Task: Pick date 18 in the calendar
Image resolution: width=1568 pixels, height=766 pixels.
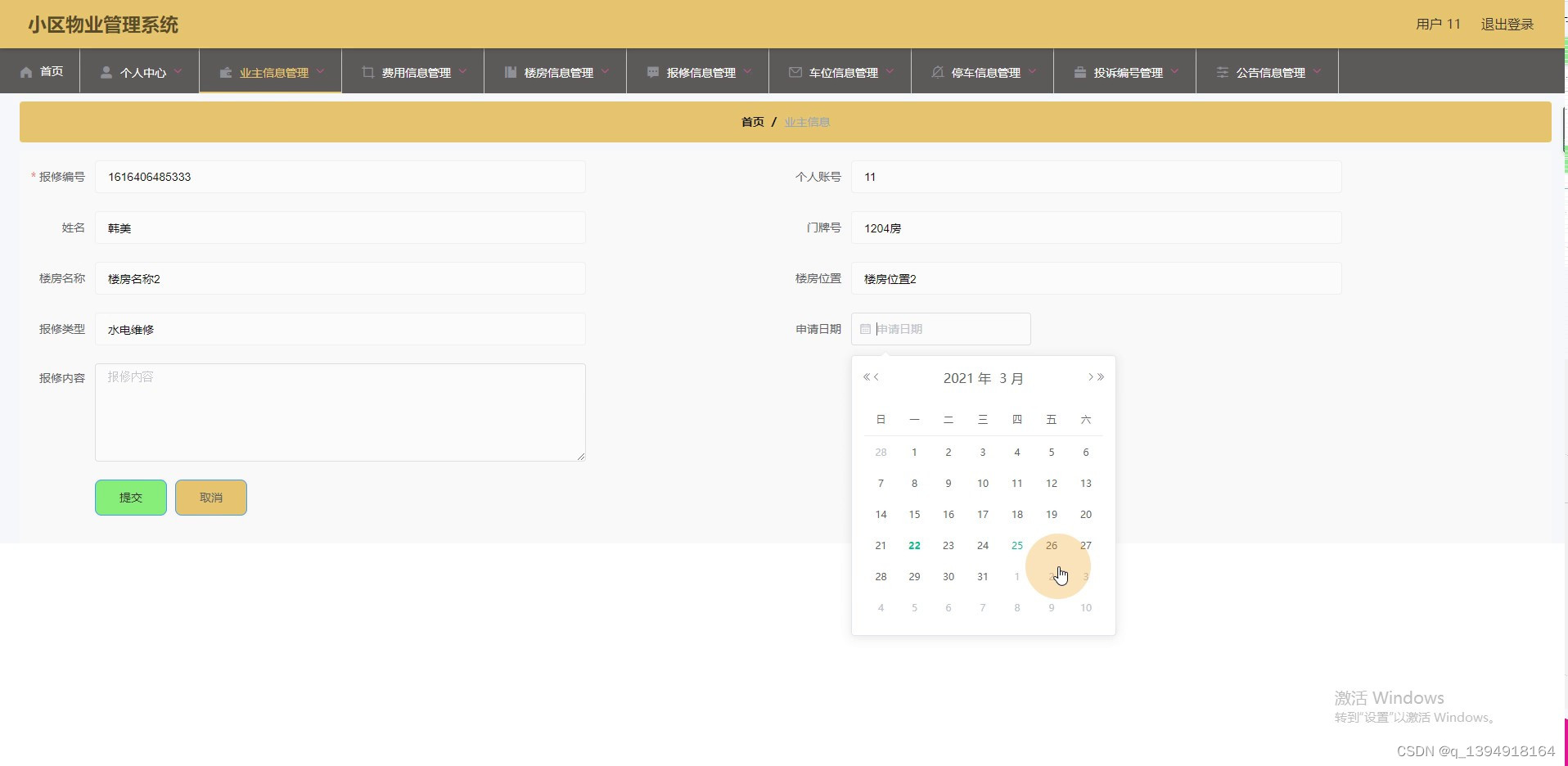Action: click(1017, 515)
